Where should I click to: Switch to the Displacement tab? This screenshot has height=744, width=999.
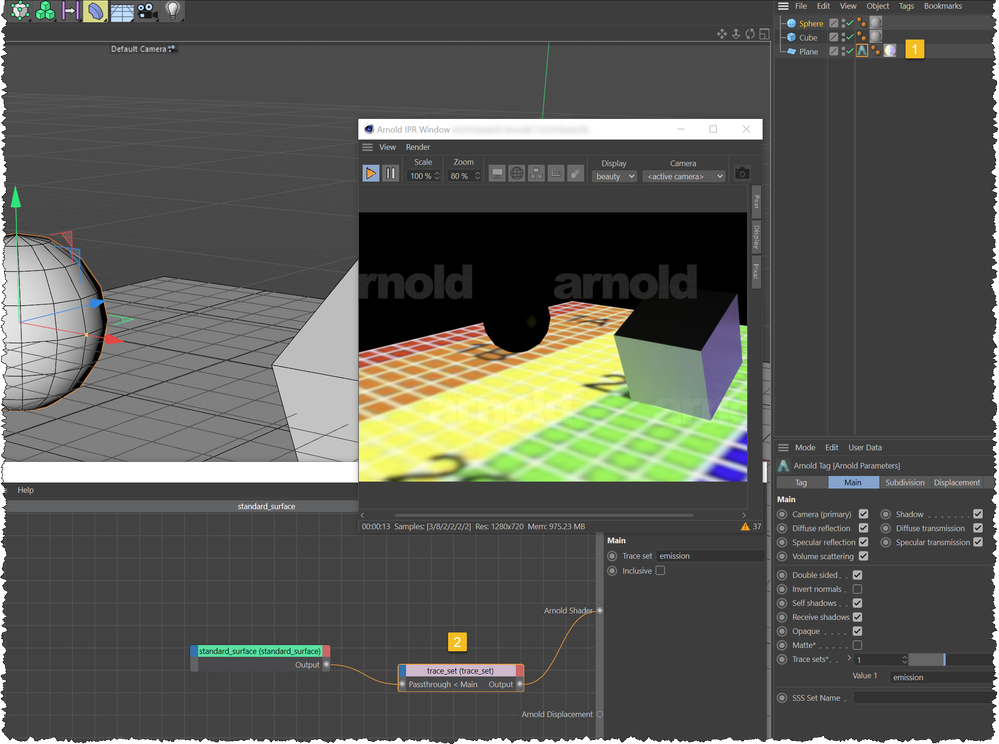pyautogui.click(x=956, y=482)
